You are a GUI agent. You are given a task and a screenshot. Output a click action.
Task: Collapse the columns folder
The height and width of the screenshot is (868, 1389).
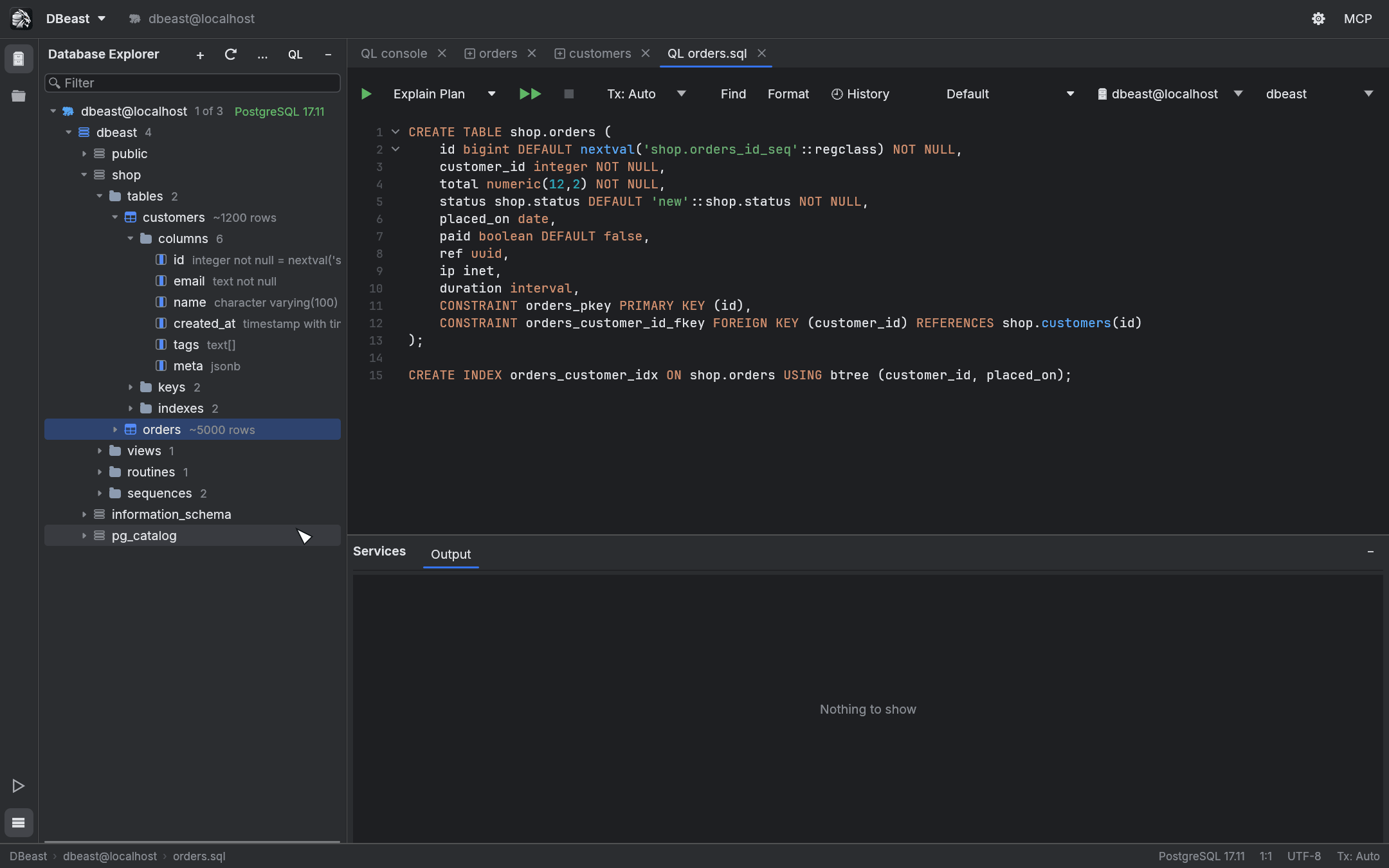pos(131,239)
